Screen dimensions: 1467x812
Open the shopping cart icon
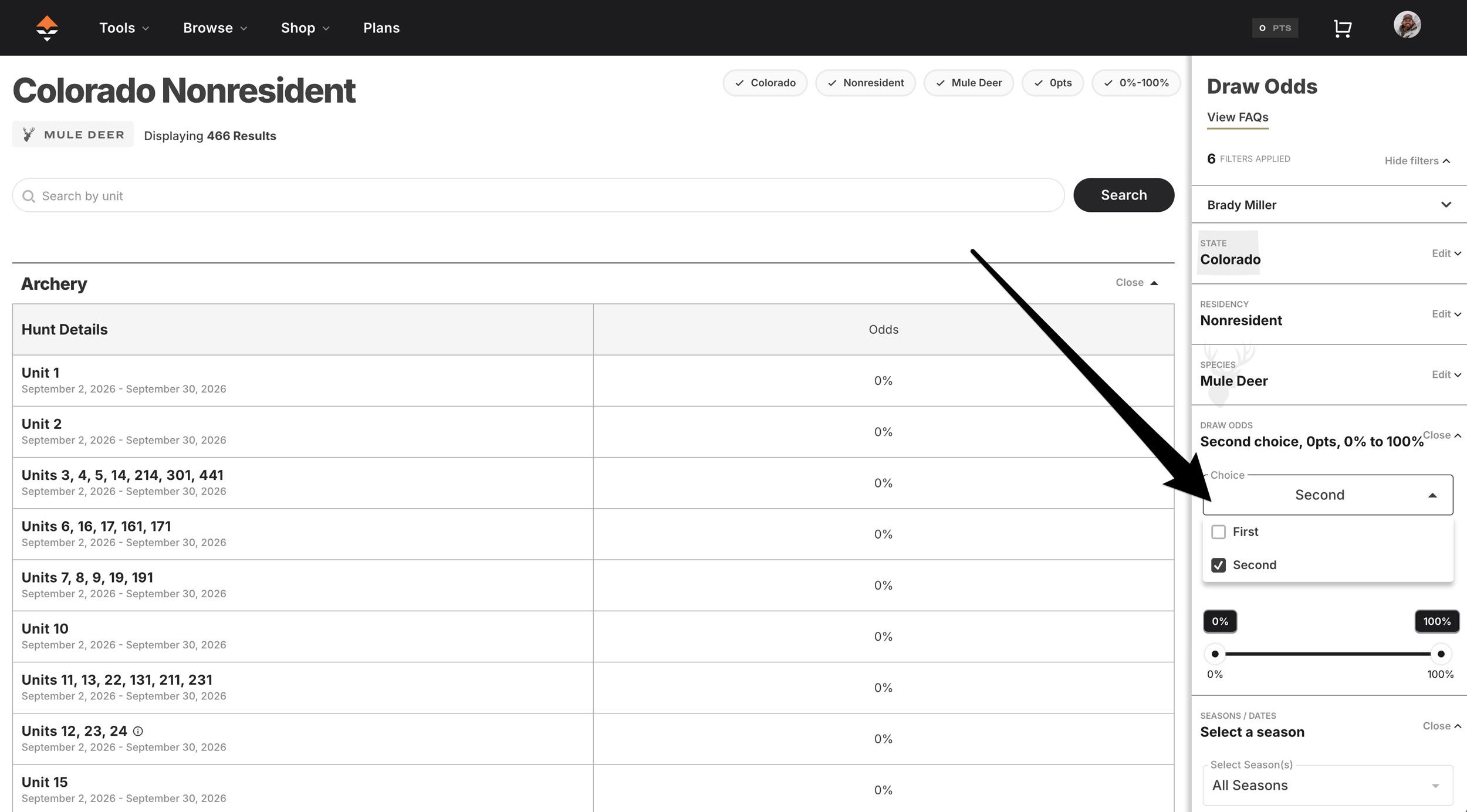tap(1343, 28)
